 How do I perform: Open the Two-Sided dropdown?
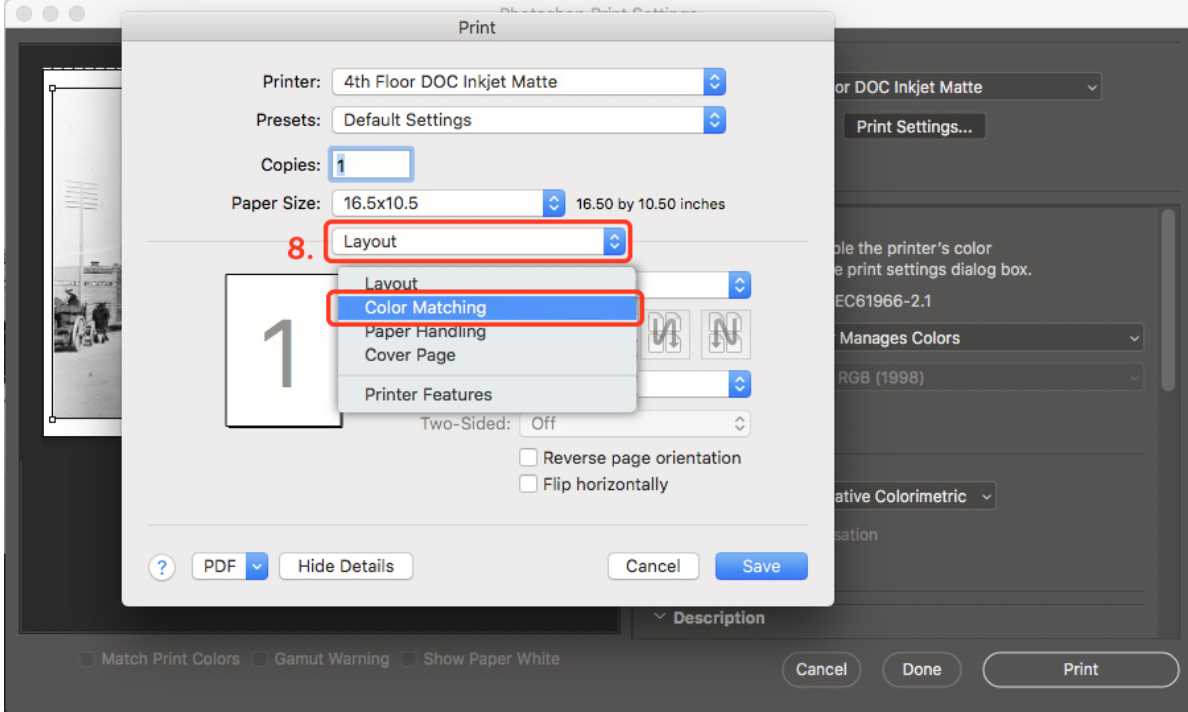tap(635, 423)
